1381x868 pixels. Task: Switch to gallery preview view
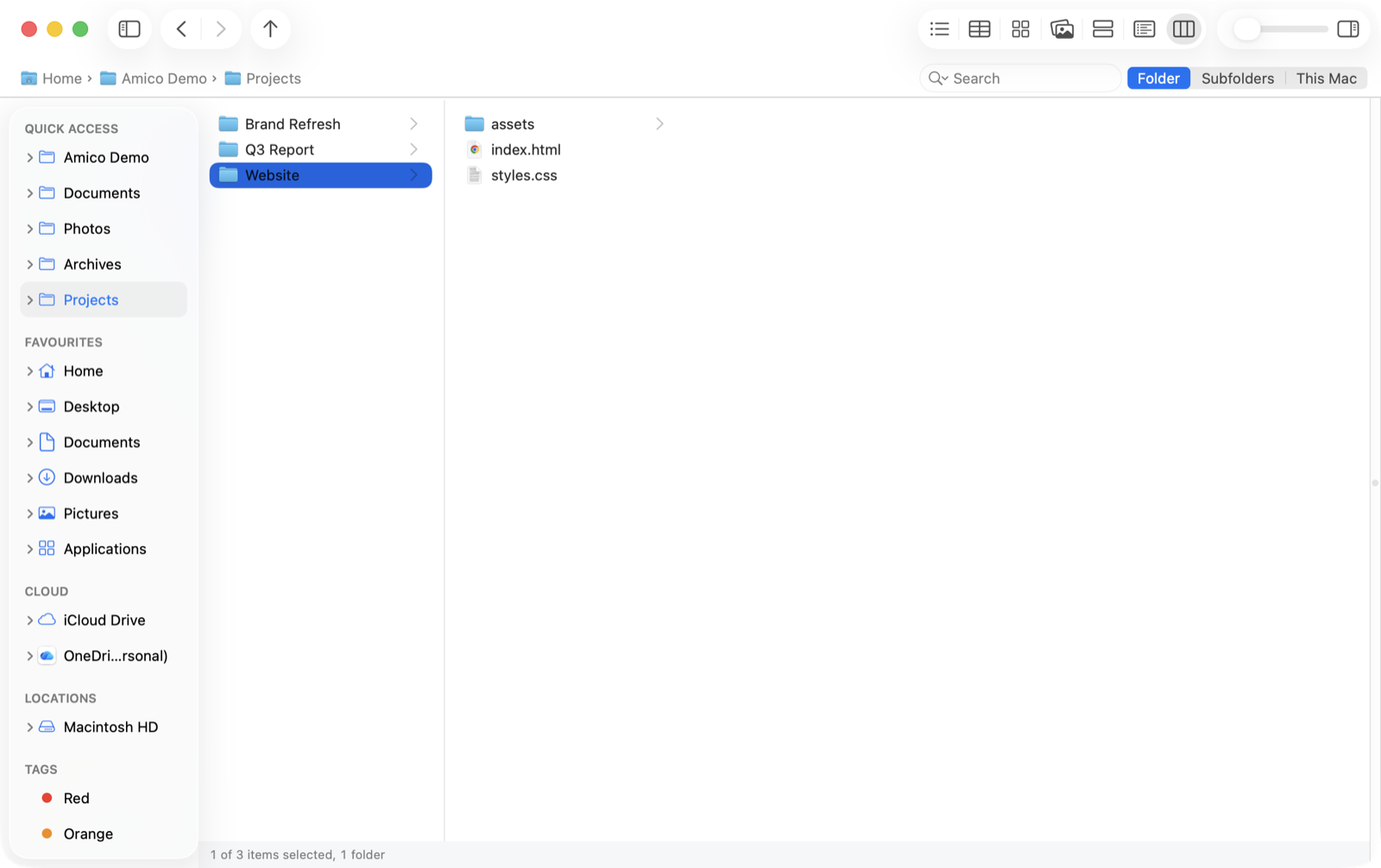[1062, 28]
